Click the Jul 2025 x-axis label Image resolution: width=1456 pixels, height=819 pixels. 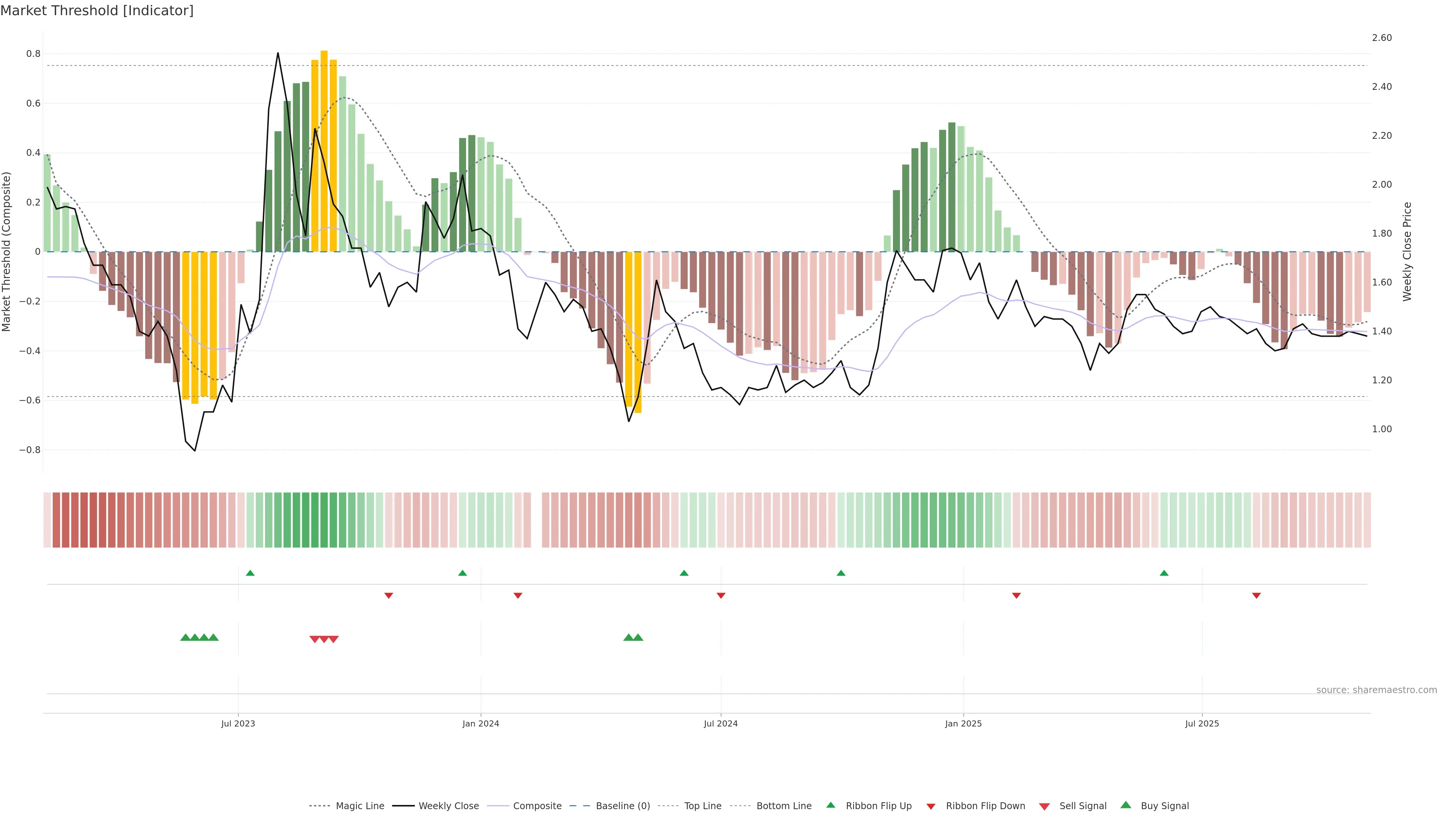tap(1202, 723)
